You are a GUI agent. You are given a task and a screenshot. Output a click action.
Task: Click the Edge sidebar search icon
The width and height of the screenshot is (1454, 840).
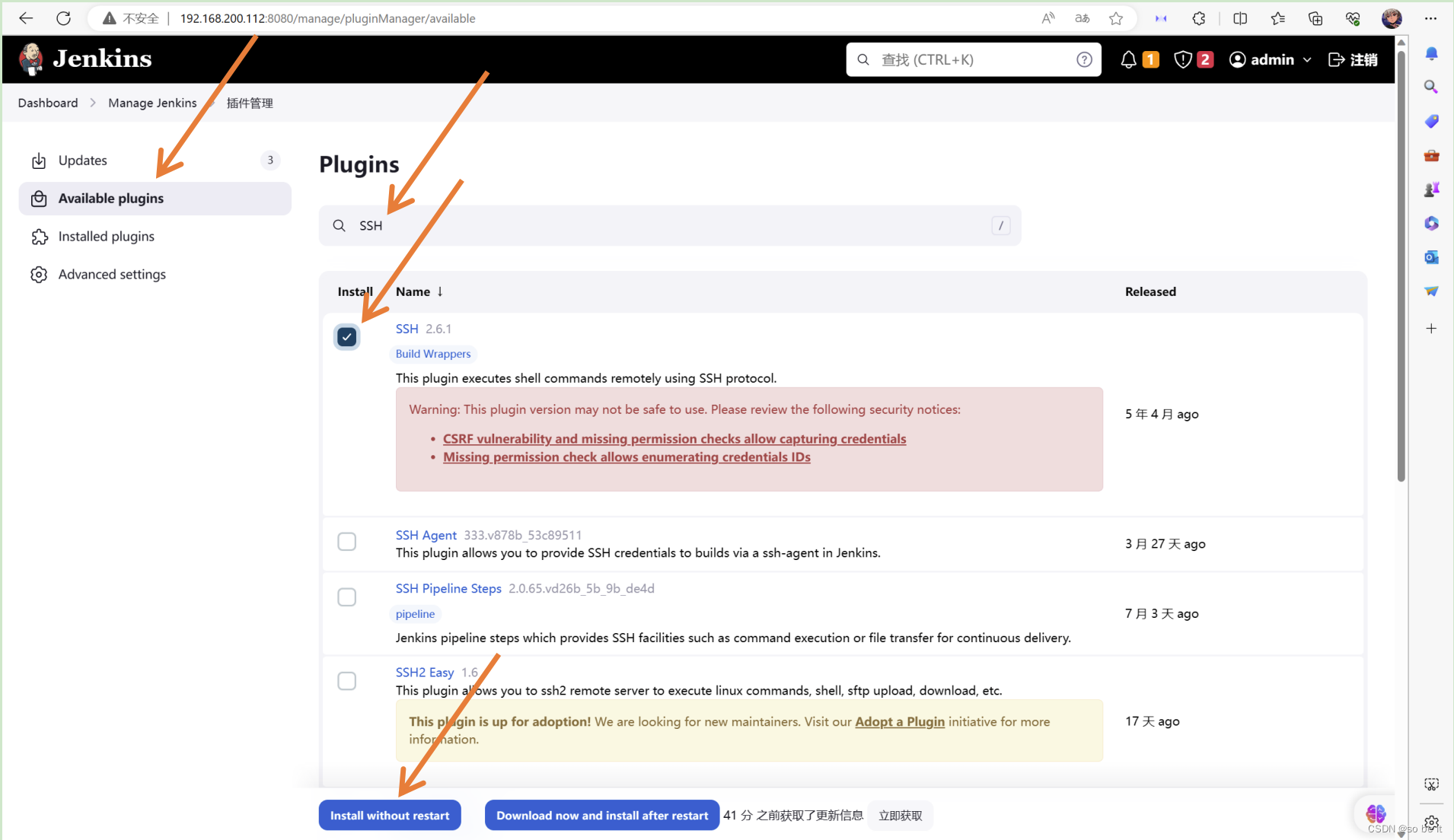[x=1432, y=87]
